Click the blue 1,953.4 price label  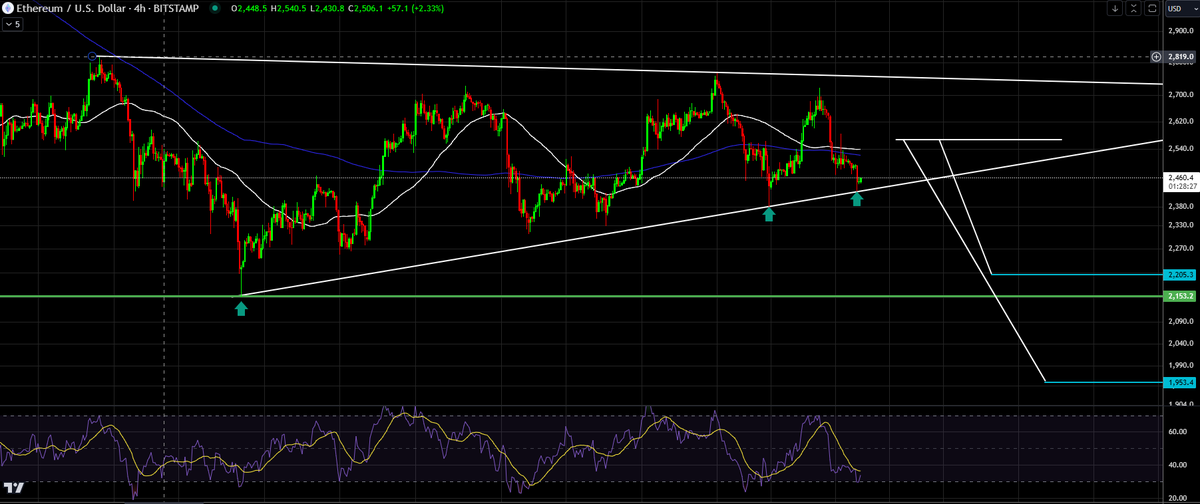pyautogui.click(x=1181, y=382)
